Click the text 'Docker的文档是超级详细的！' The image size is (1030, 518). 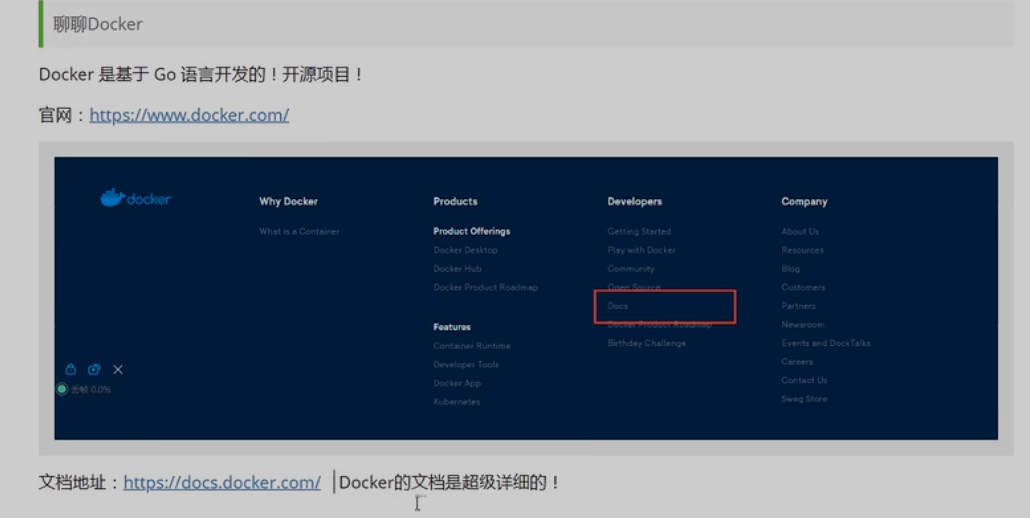tap(449, 483)
